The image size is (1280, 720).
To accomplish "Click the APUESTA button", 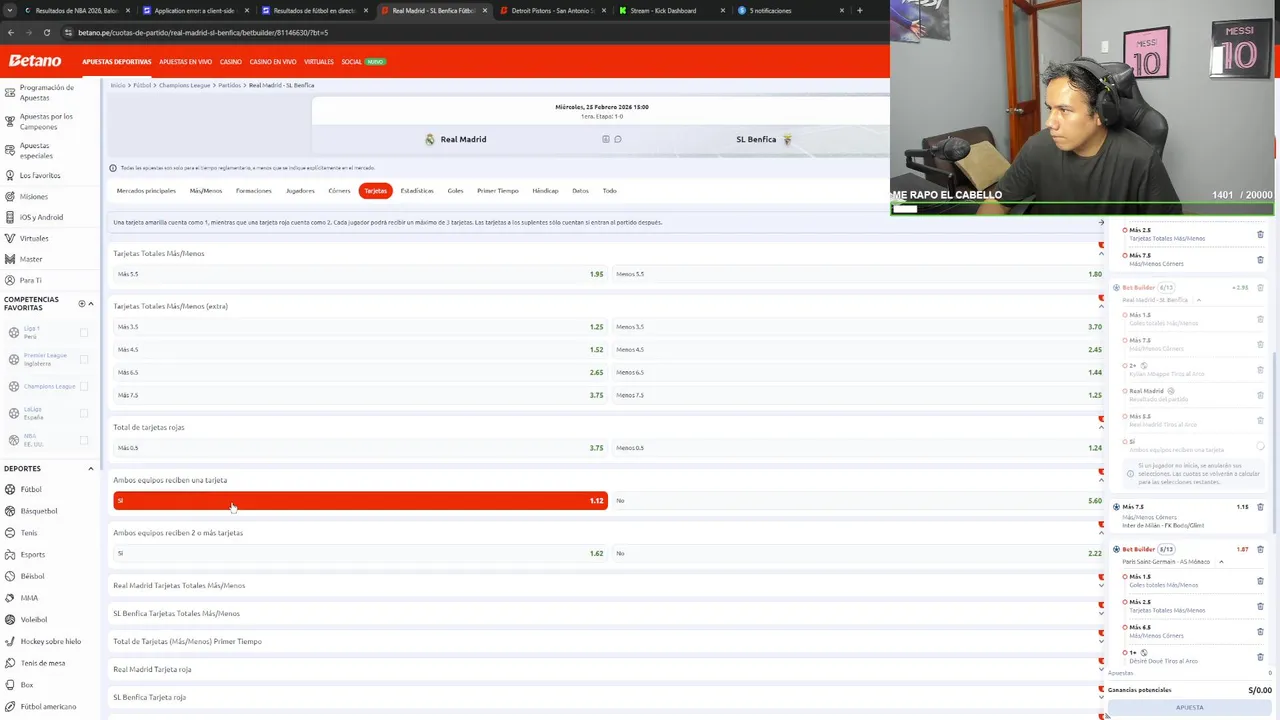I will coord(1189,707).
